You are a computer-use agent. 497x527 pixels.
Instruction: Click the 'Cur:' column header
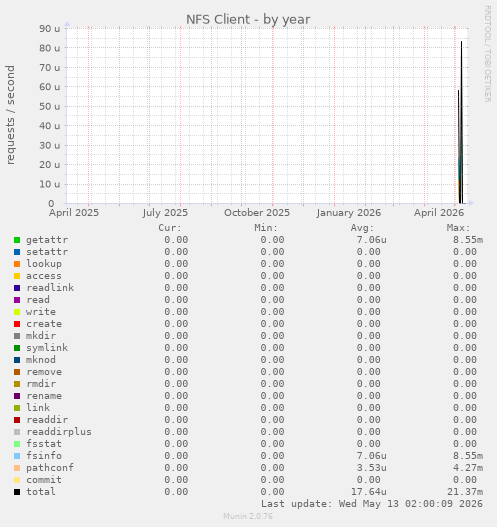point(170,228)
